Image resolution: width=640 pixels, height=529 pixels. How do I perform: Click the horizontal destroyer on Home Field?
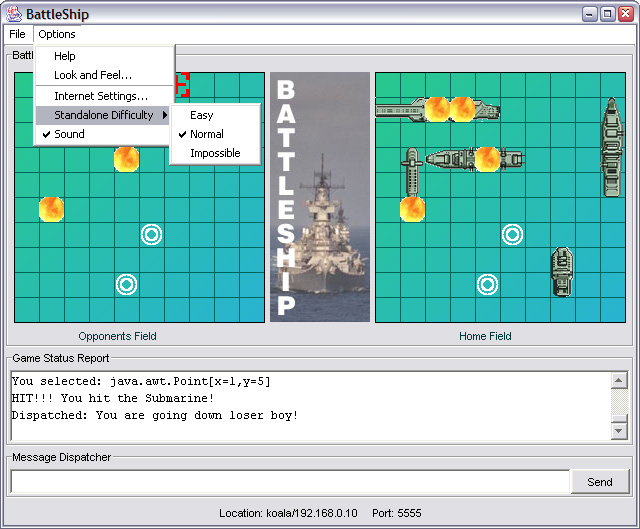(x=475, y=159)
